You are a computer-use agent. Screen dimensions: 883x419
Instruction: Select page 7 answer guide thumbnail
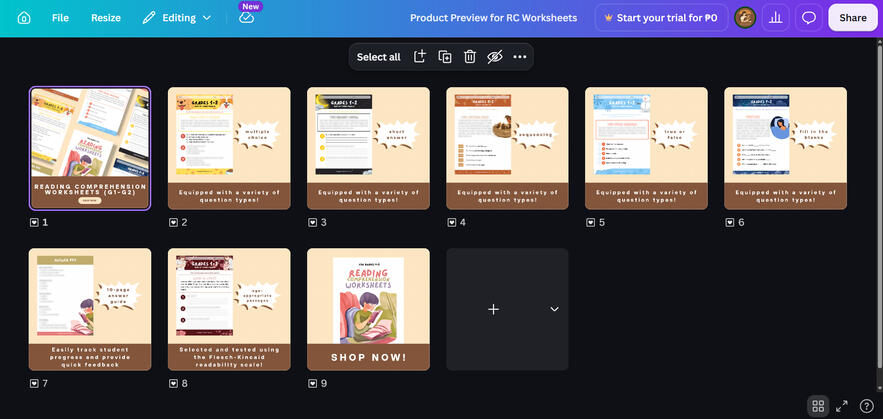(90, 309)
